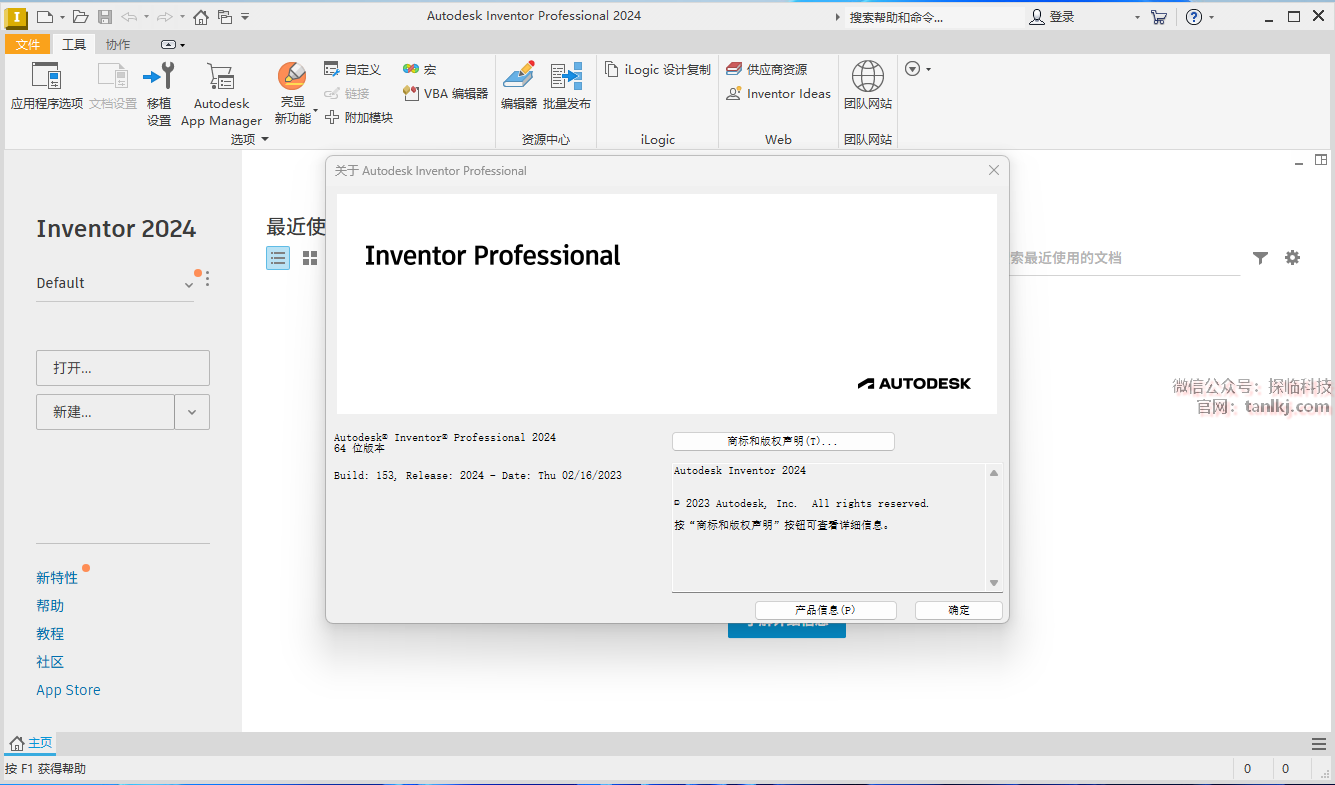Switch recent documents to list view

[x=278, y=258]
